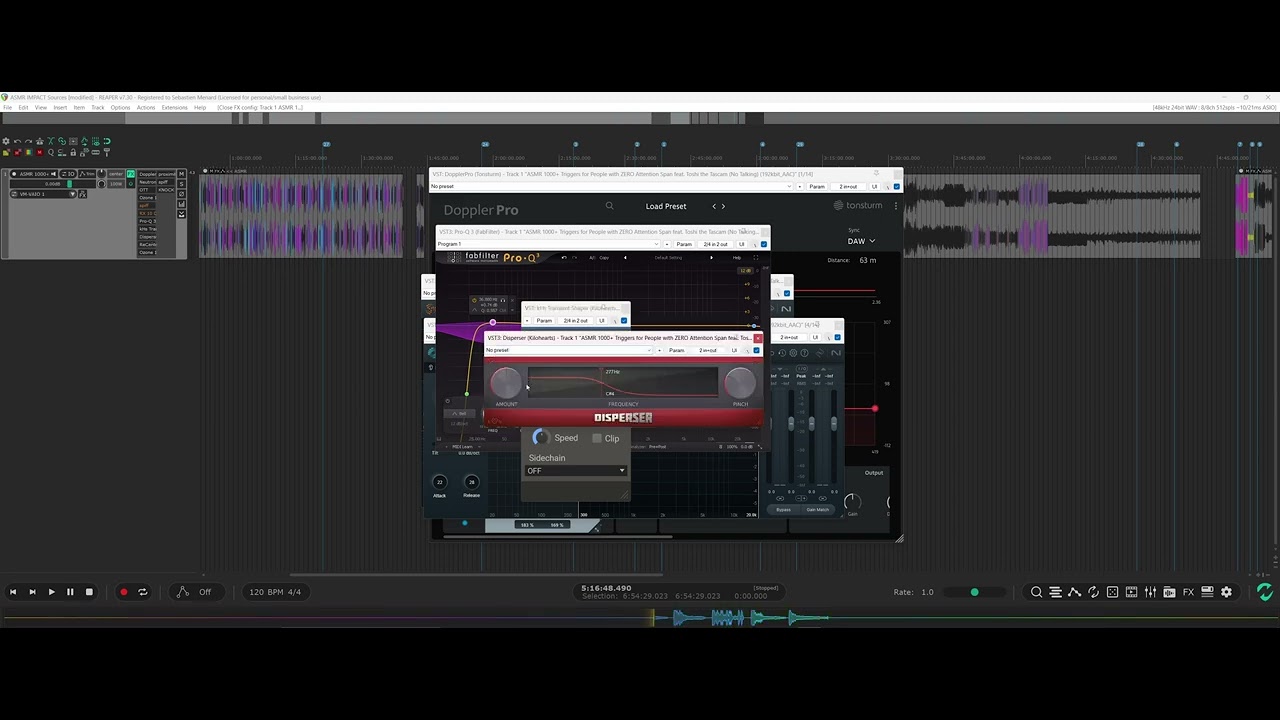Click Param button in DopplerPro window header

(817, 186)
